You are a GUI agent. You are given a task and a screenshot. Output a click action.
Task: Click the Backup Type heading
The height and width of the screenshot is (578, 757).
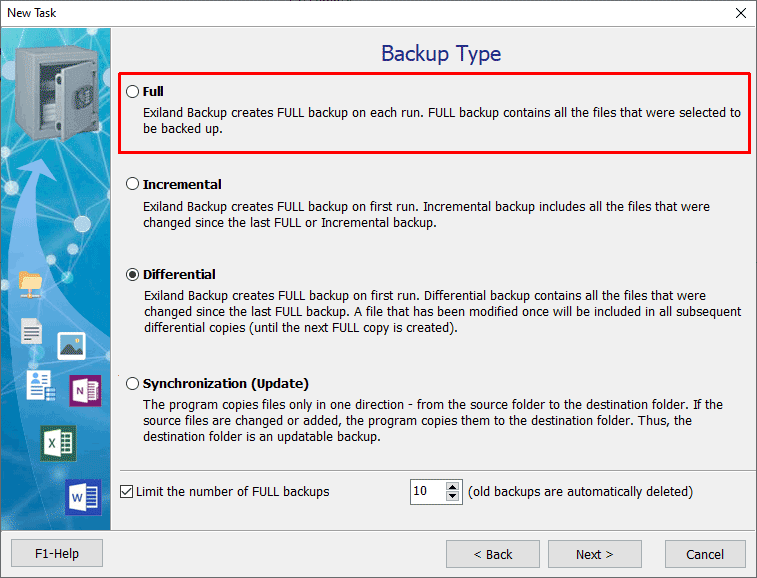[441, 54]
